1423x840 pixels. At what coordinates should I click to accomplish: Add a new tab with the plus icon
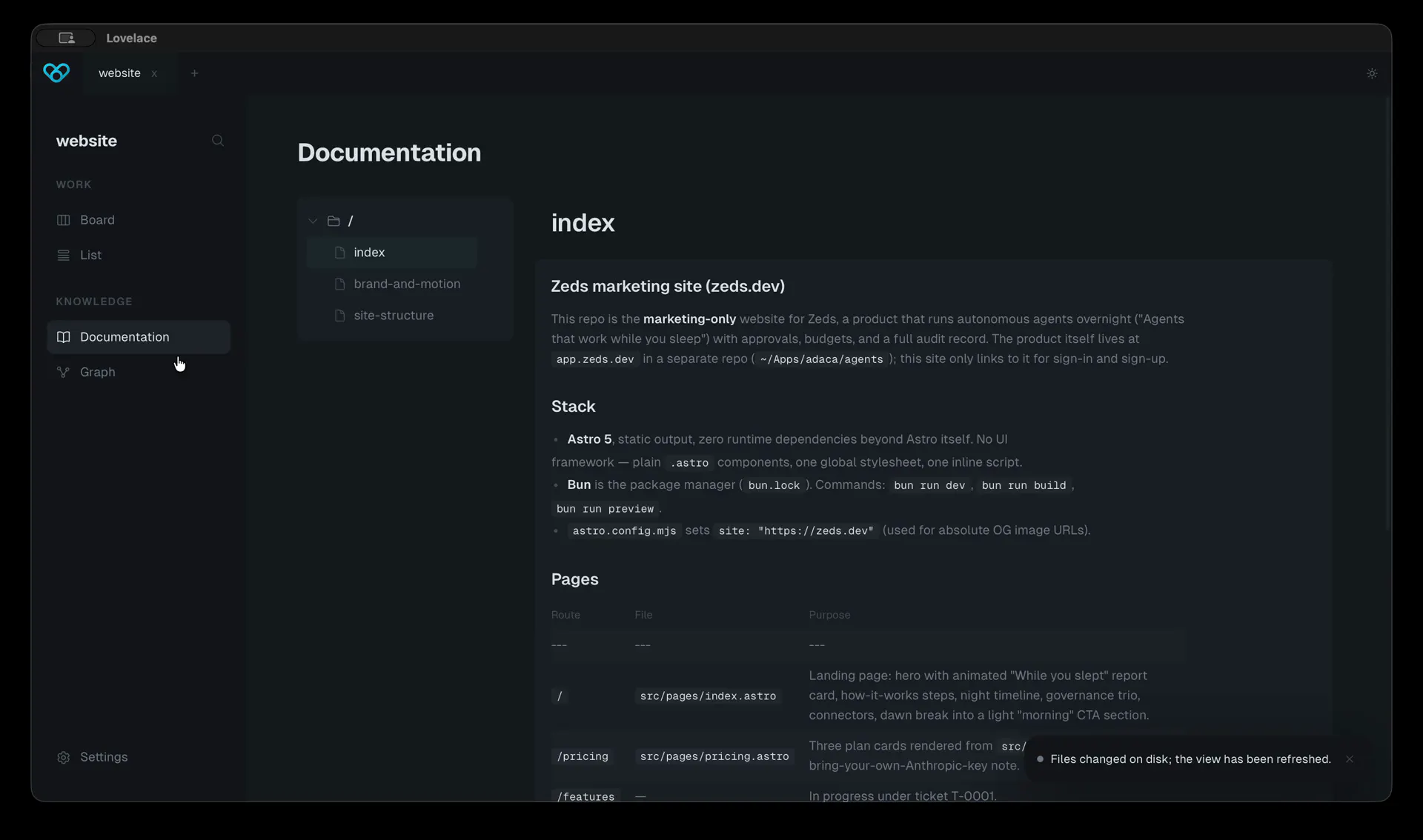point(194,73)
